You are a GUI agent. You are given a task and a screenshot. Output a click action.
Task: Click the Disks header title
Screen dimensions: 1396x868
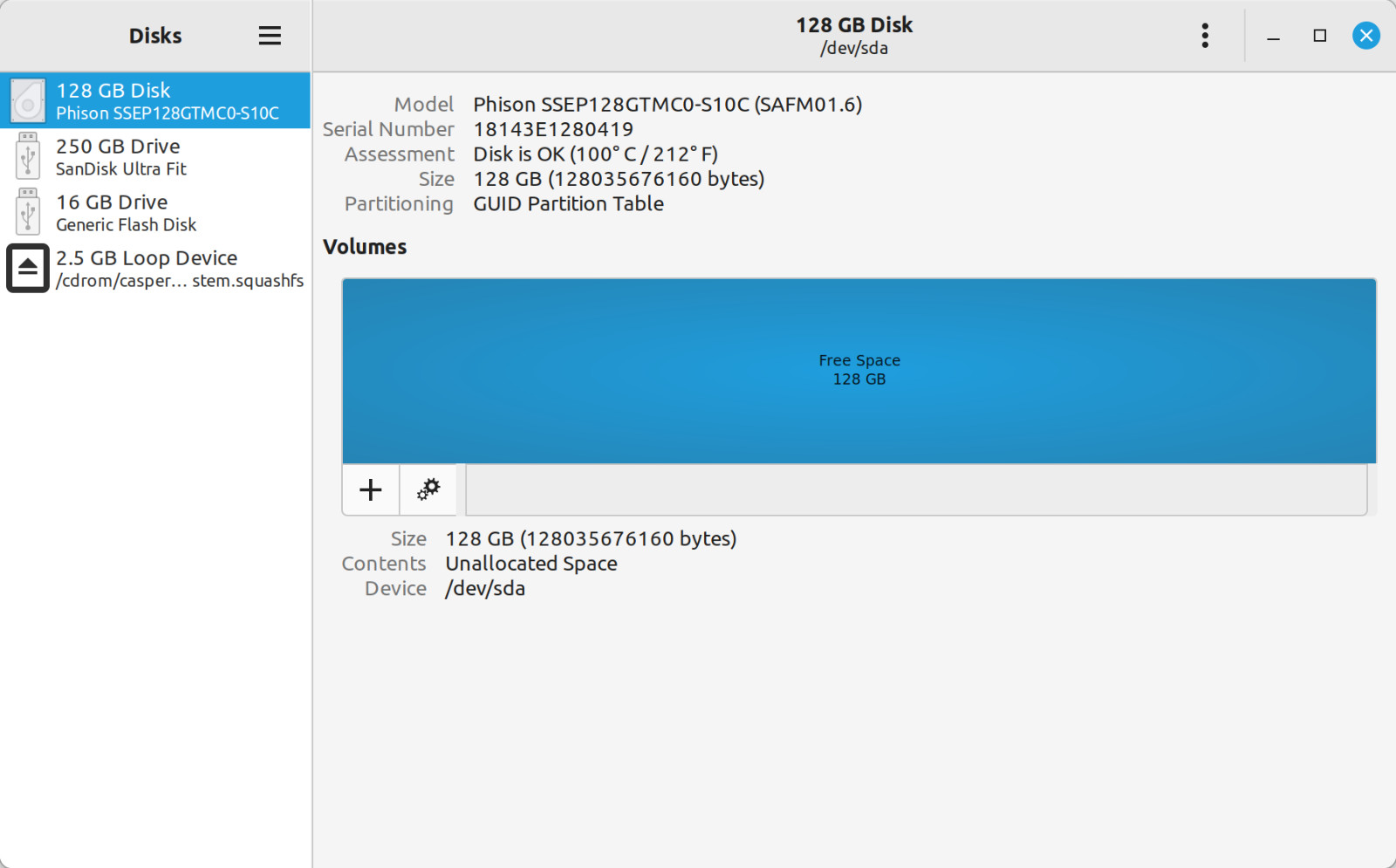tap(155, 36)
